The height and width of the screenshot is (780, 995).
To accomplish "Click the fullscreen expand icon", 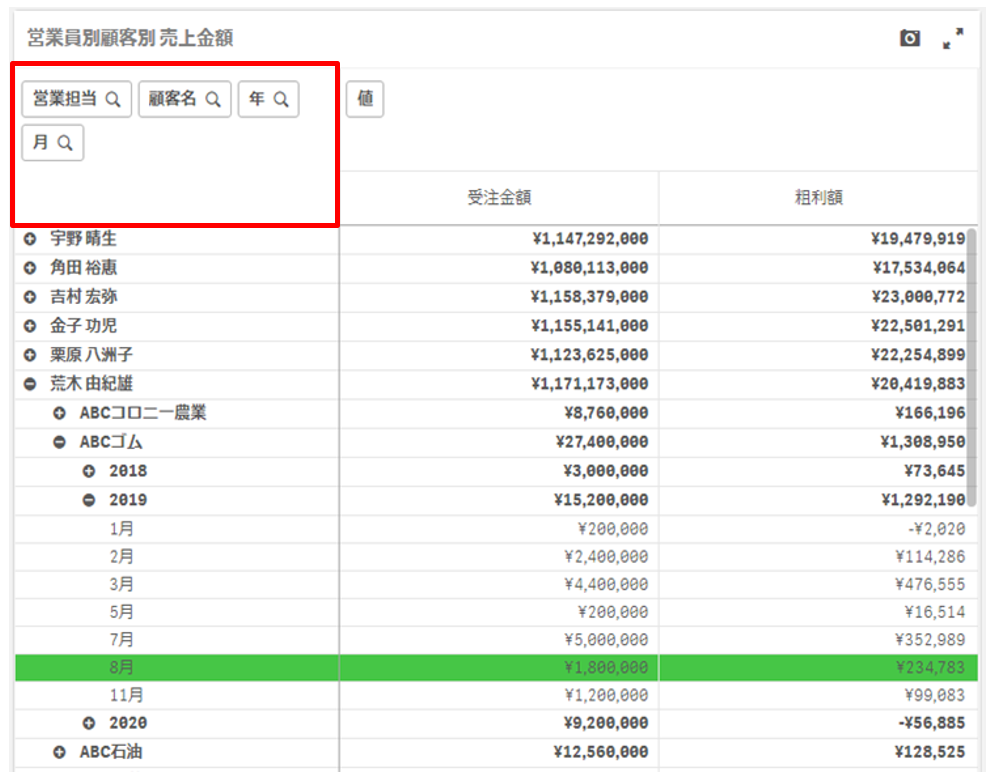I will (953, 39).
